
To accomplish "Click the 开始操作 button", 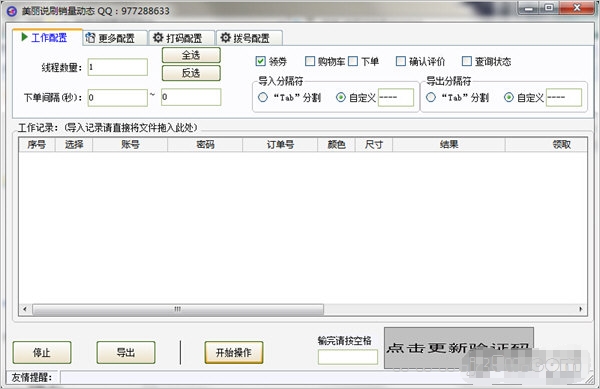I will (x=234, y=352).
